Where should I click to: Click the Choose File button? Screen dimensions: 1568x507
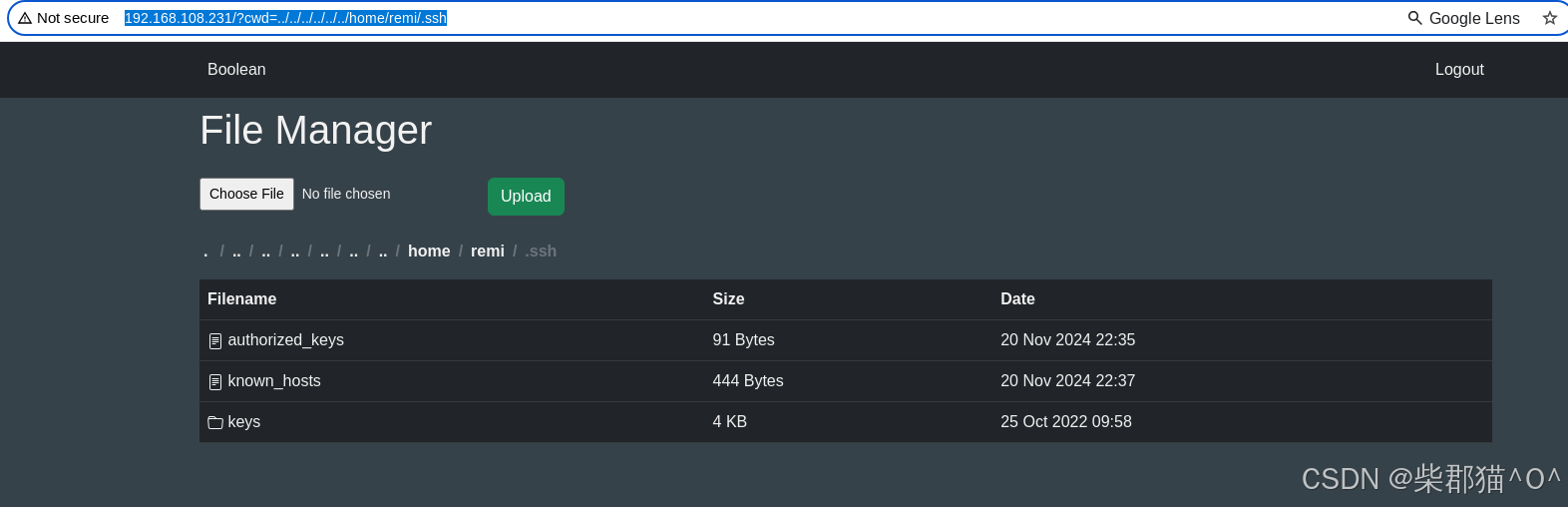click(246, 194)
